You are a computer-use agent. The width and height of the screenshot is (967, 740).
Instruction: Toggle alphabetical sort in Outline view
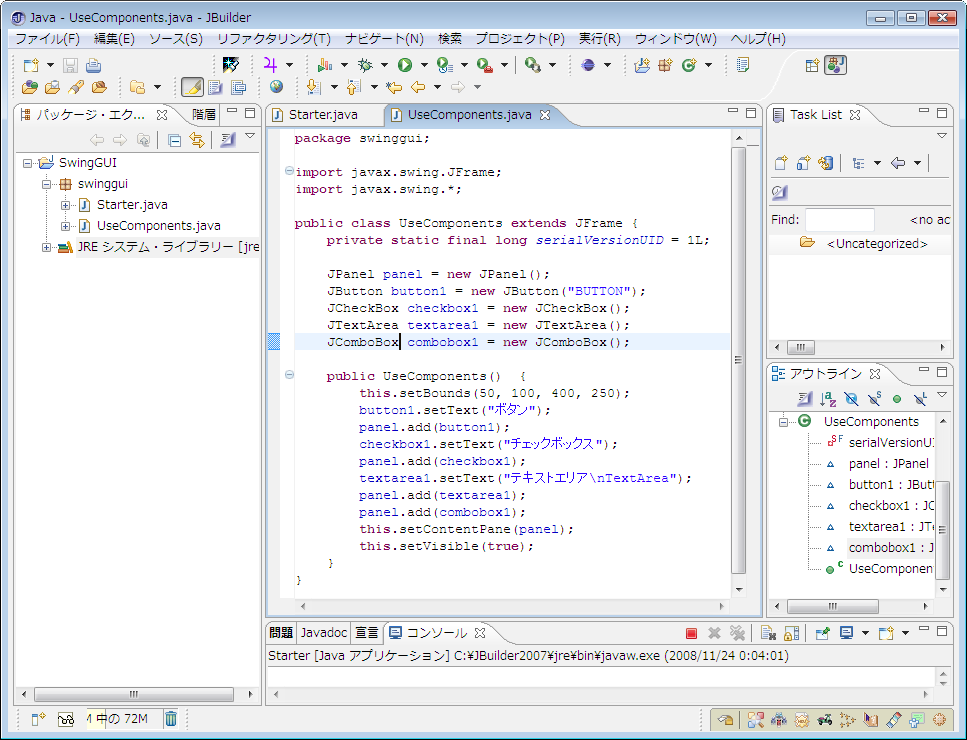828,398
